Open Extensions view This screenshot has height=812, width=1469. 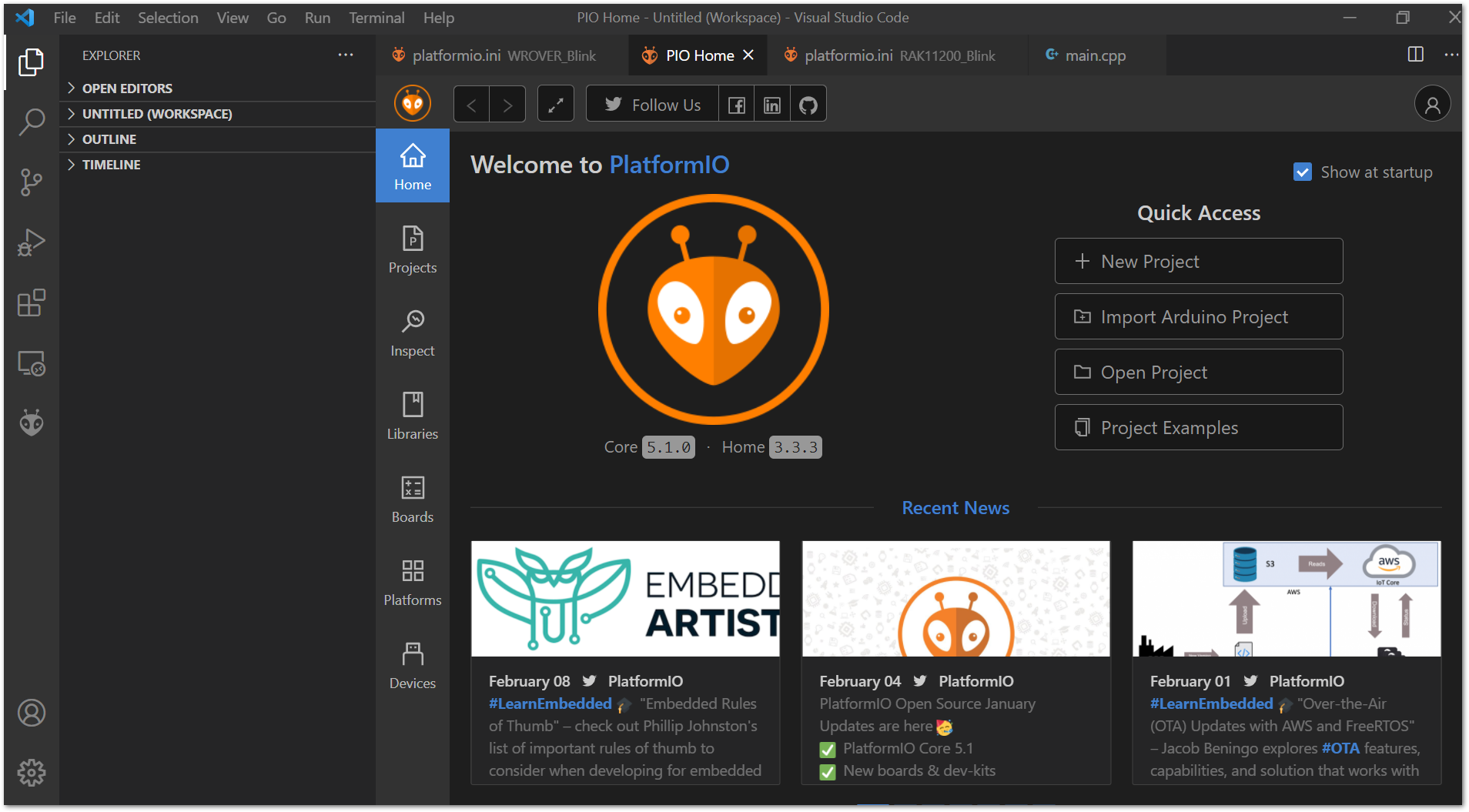click(31, 302)
